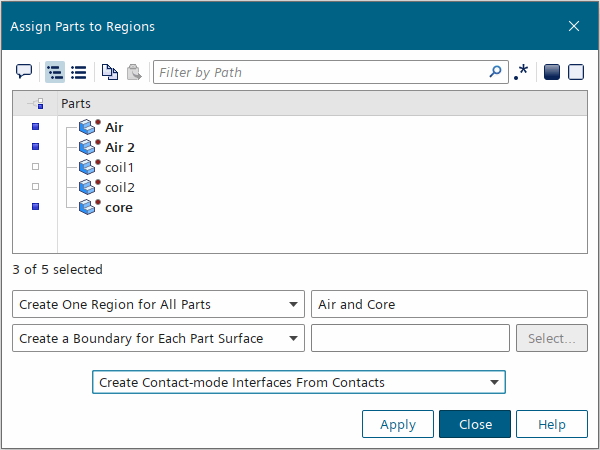This screenshot has width=600, height=450.
Task: Switch to the tree view icon
Action: 55,72
